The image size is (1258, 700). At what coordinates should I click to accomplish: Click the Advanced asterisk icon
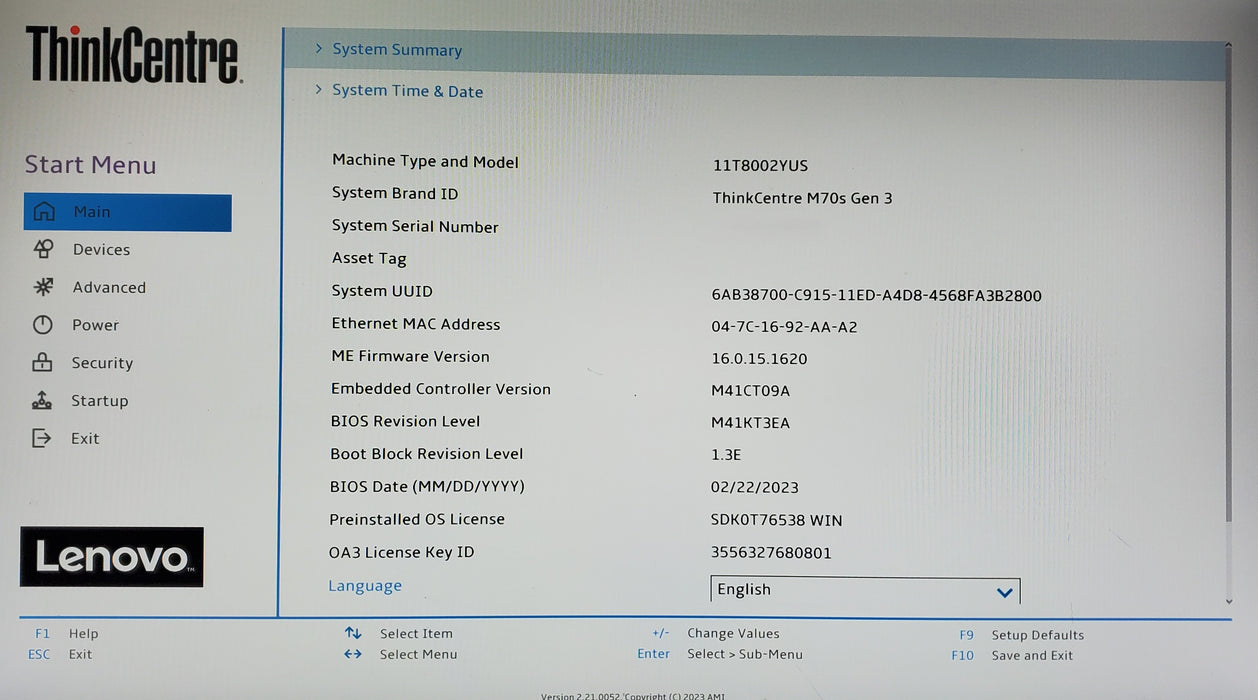43,287
